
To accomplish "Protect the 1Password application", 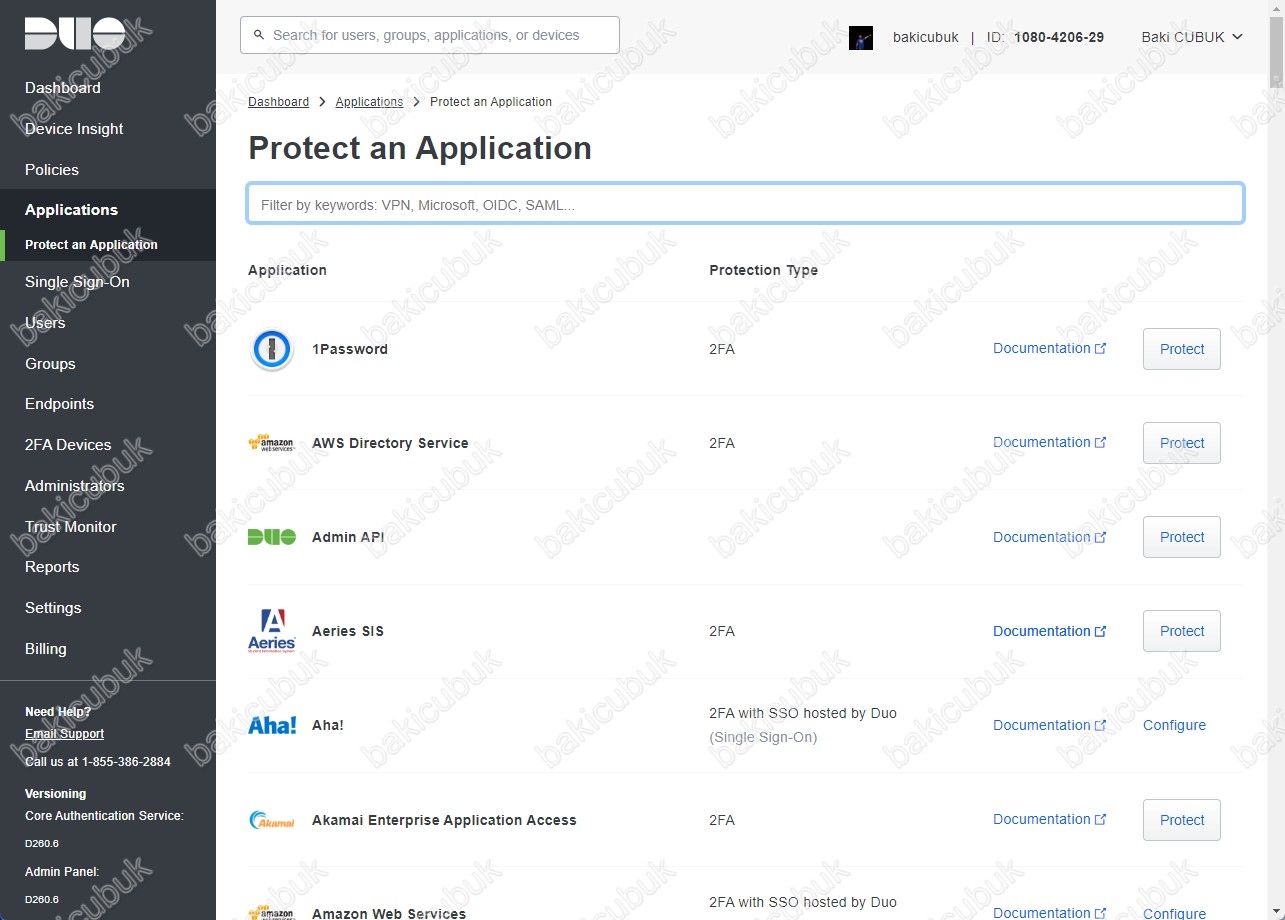I will click(x=1182, y=349).
